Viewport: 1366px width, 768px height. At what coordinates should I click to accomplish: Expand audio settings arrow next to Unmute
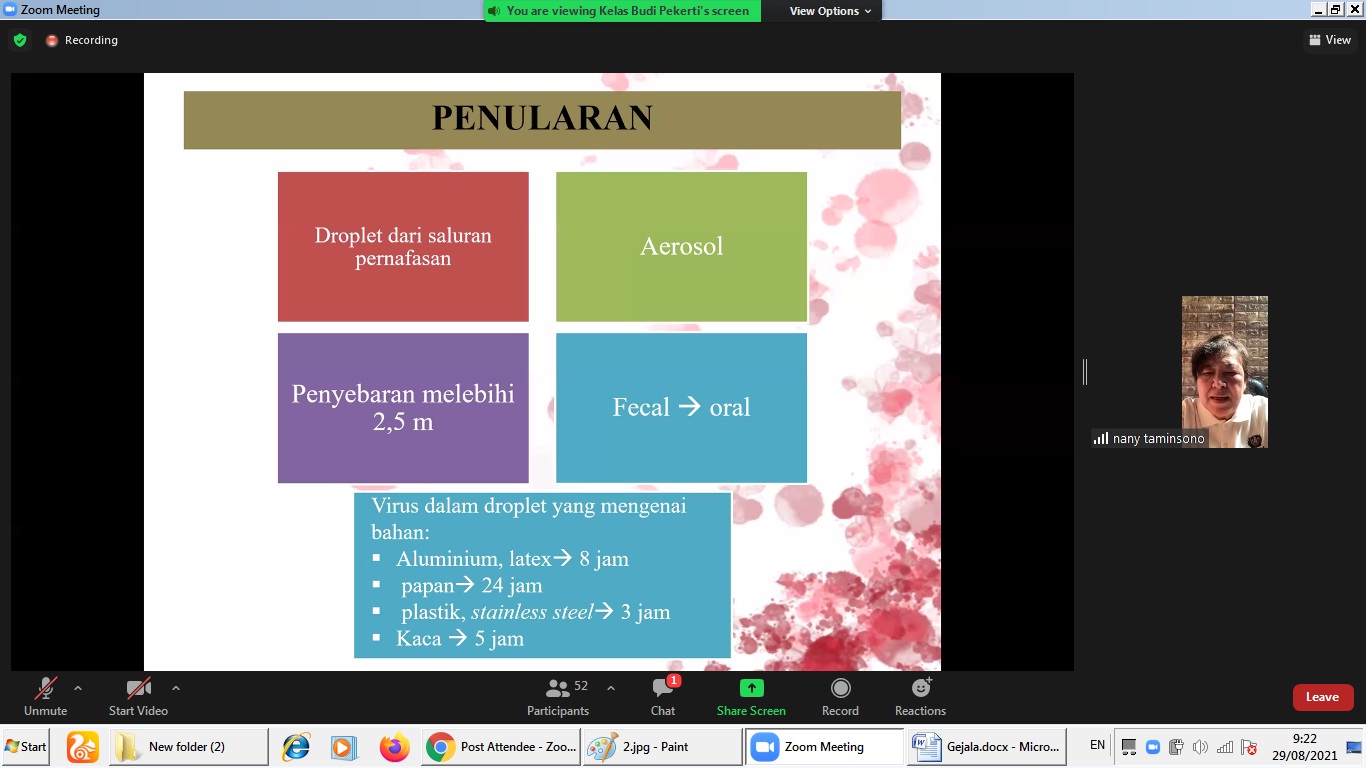[78, 688]
